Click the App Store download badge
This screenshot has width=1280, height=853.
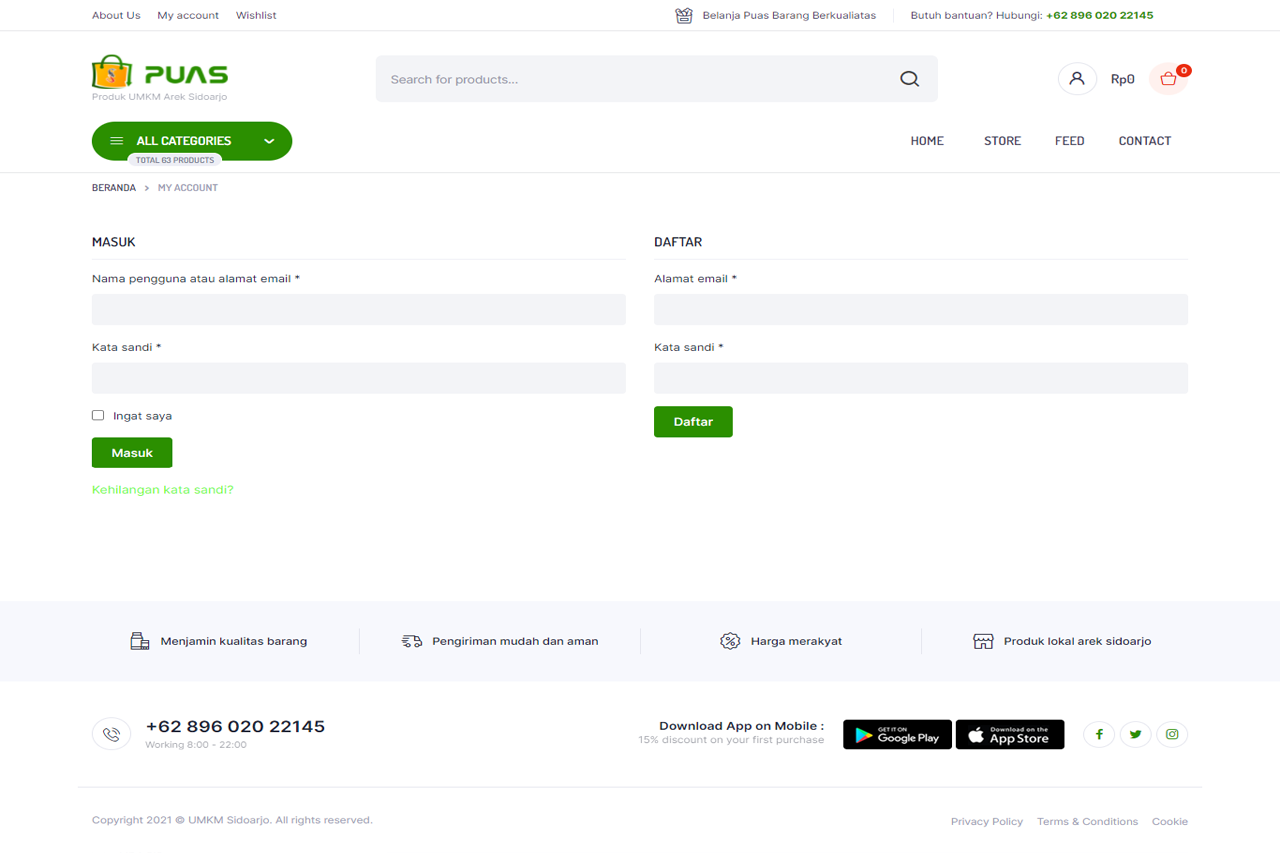click(1010, 735)
